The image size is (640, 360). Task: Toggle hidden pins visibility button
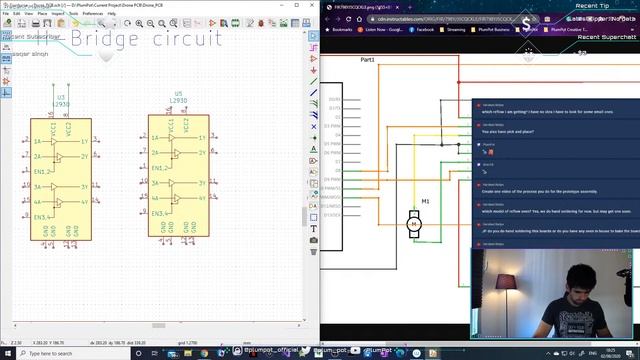pos(6,82)
